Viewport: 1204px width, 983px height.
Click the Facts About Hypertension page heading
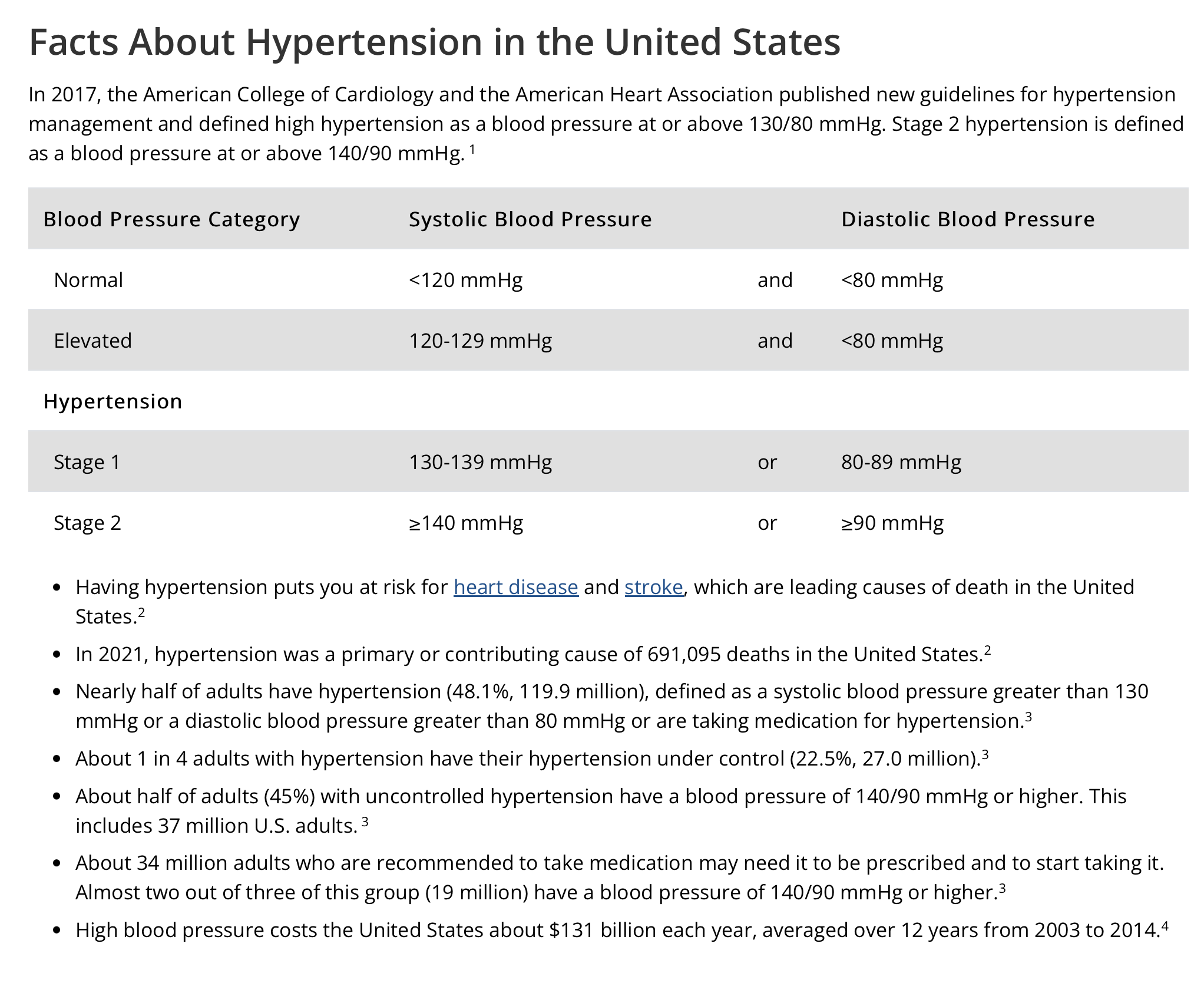[434, 42]
